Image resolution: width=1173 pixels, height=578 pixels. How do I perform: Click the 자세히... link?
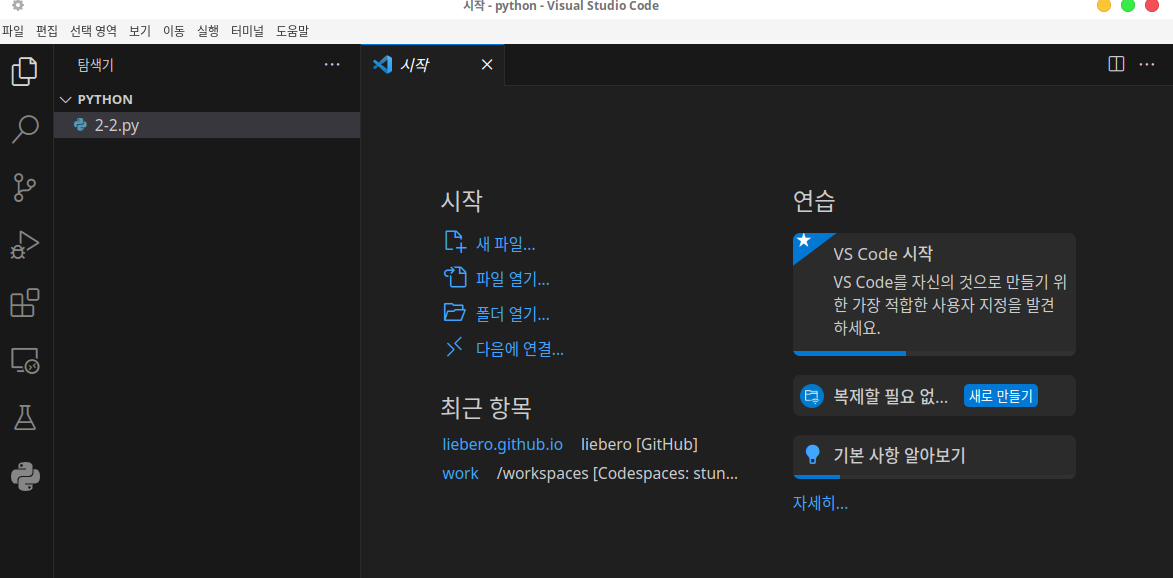[x=820, y=503]
